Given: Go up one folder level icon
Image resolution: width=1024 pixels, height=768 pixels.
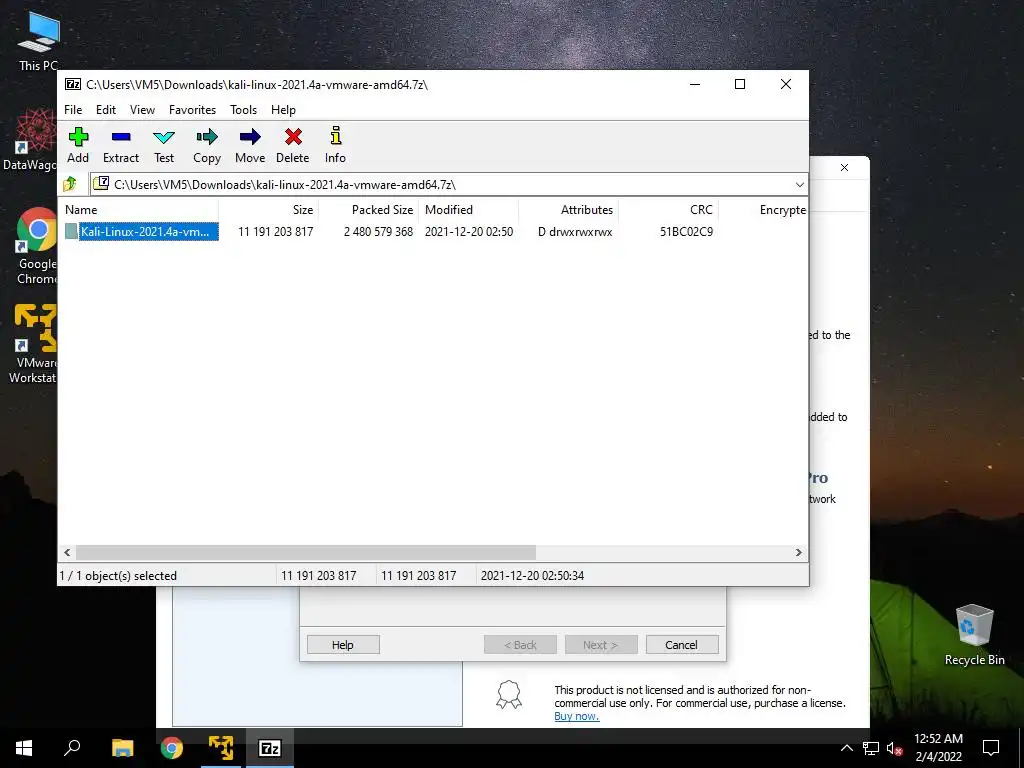Looking at the screenshot, I should pyautogui.click(x=70, y=184).
